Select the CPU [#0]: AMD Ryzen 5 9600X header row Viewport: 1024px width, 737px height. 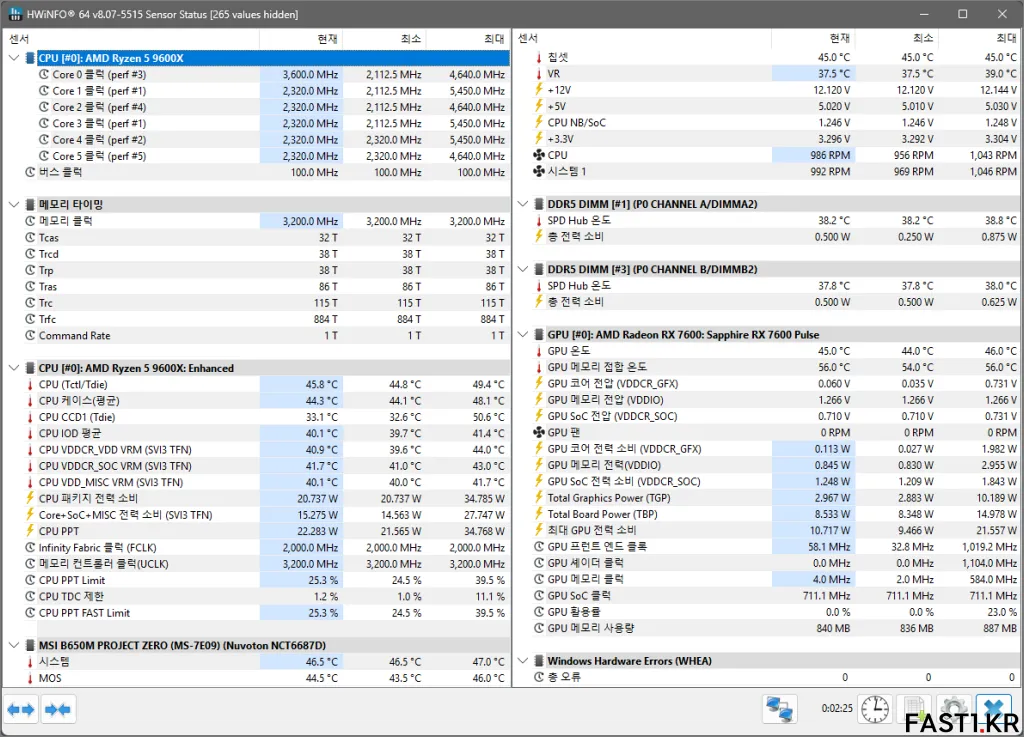pyautogui.click(x=273, y=58)
